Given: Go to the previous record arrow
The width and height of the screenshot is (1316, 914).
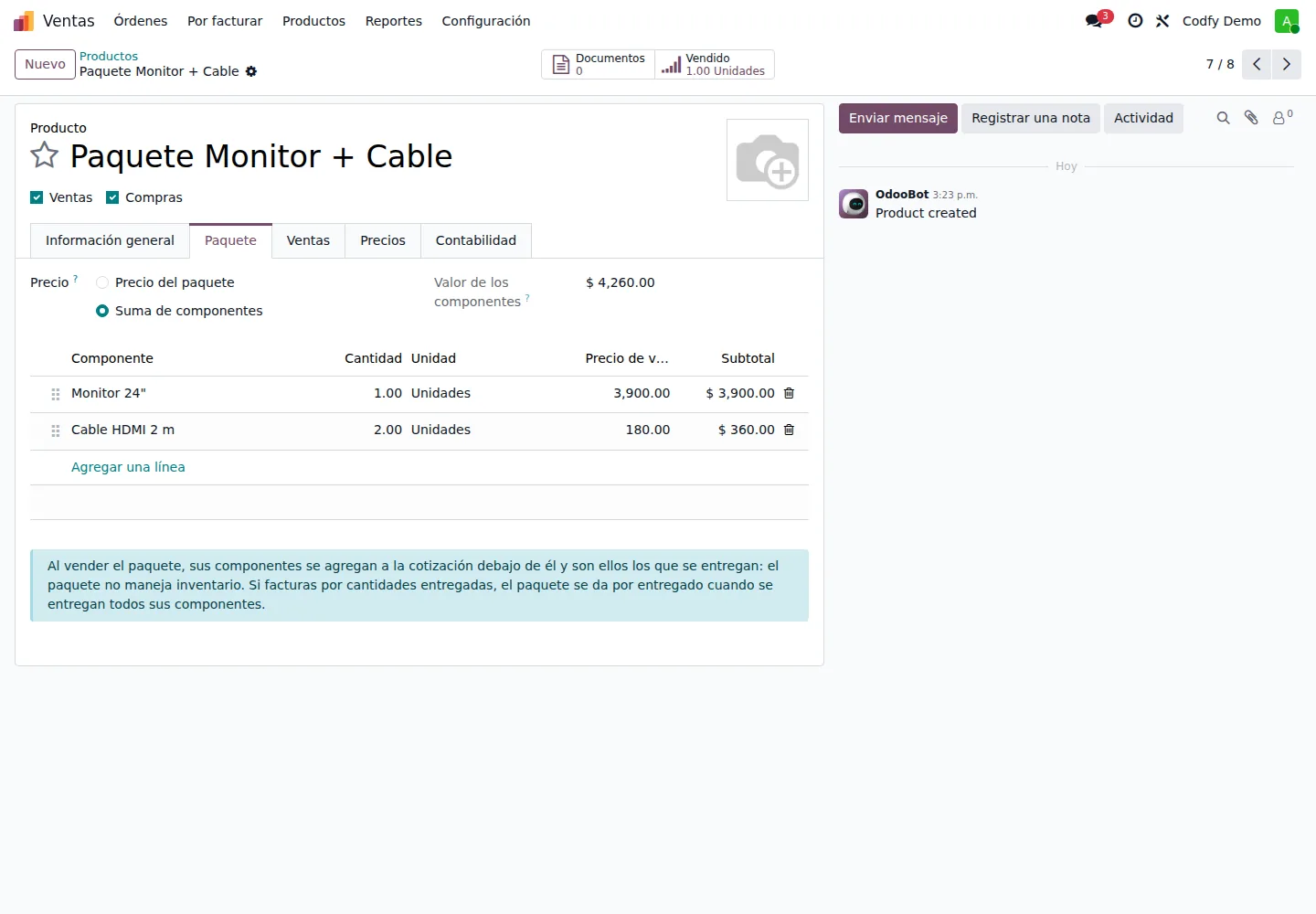Looking at the screenshot, I should 1257,64.
